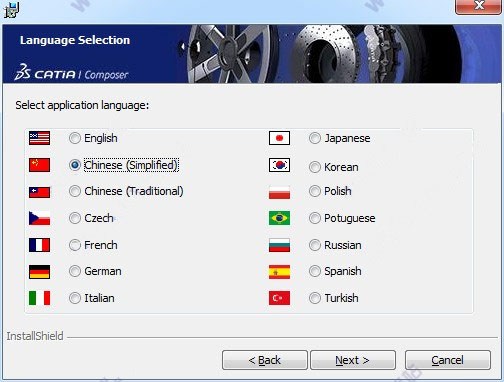
Task: Click the Turkish flag icon
Action: coord(279,298)
